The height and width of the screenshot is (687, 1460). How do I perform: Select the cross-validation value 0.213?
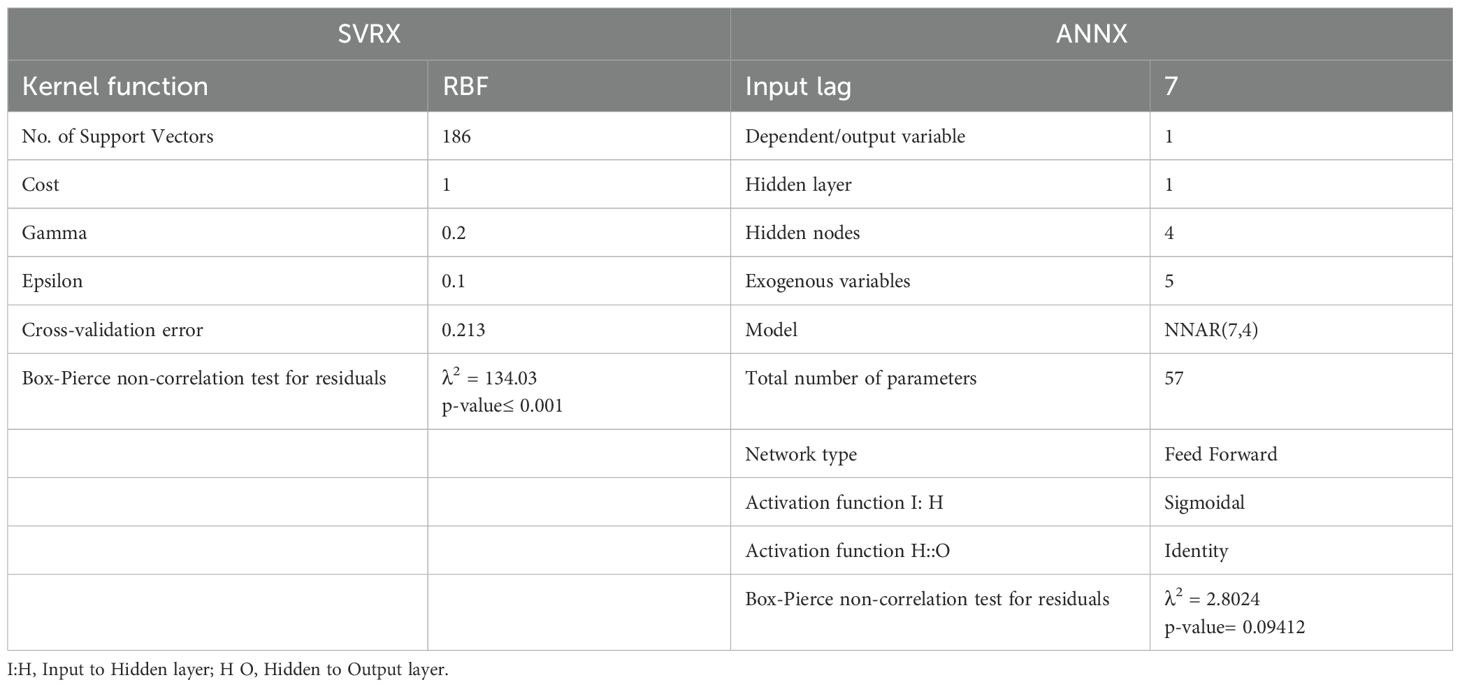pyautogui.click(x=459, y=329)
